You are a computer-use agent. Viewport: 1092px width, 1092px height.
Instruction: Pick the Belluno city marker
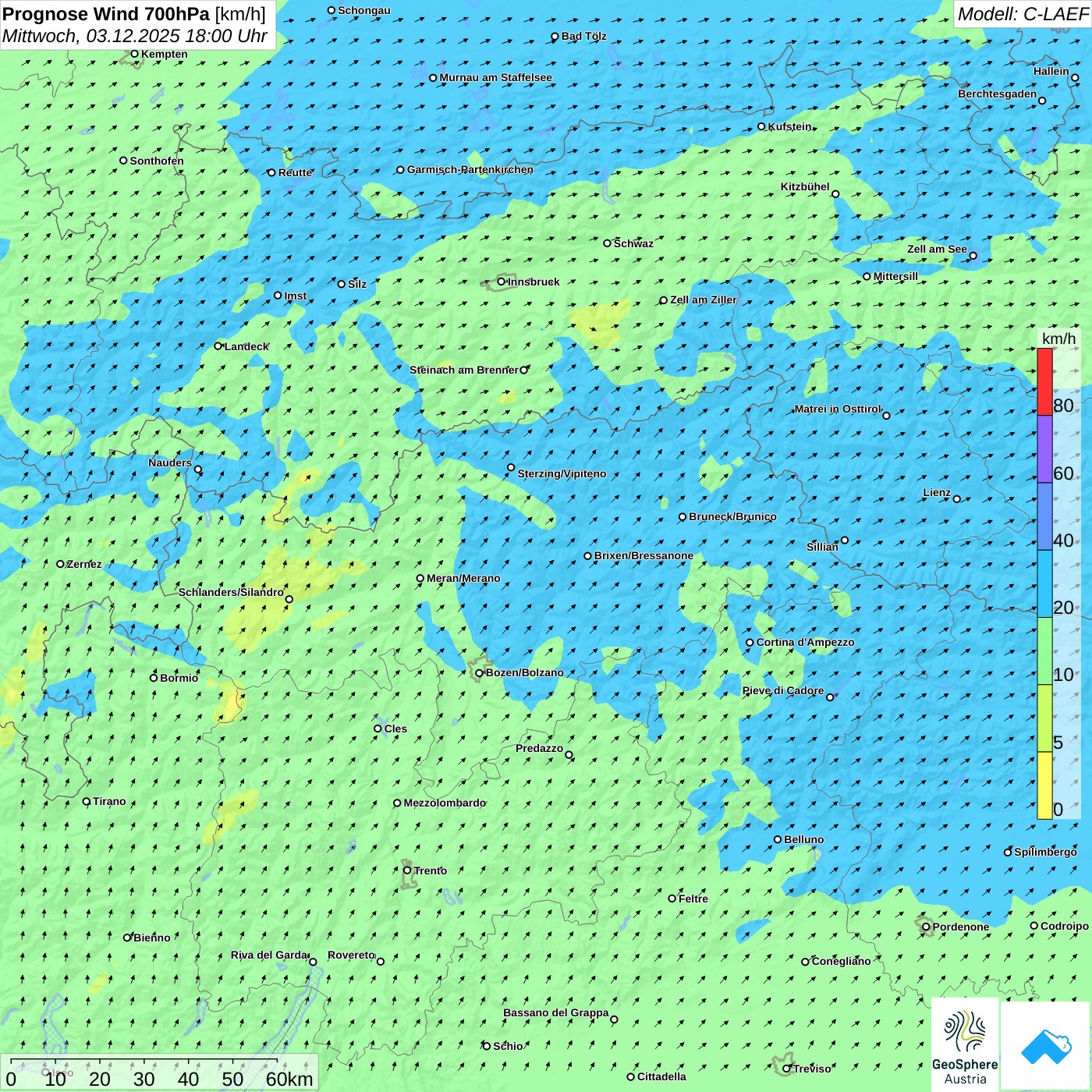(x=778, y=839)
